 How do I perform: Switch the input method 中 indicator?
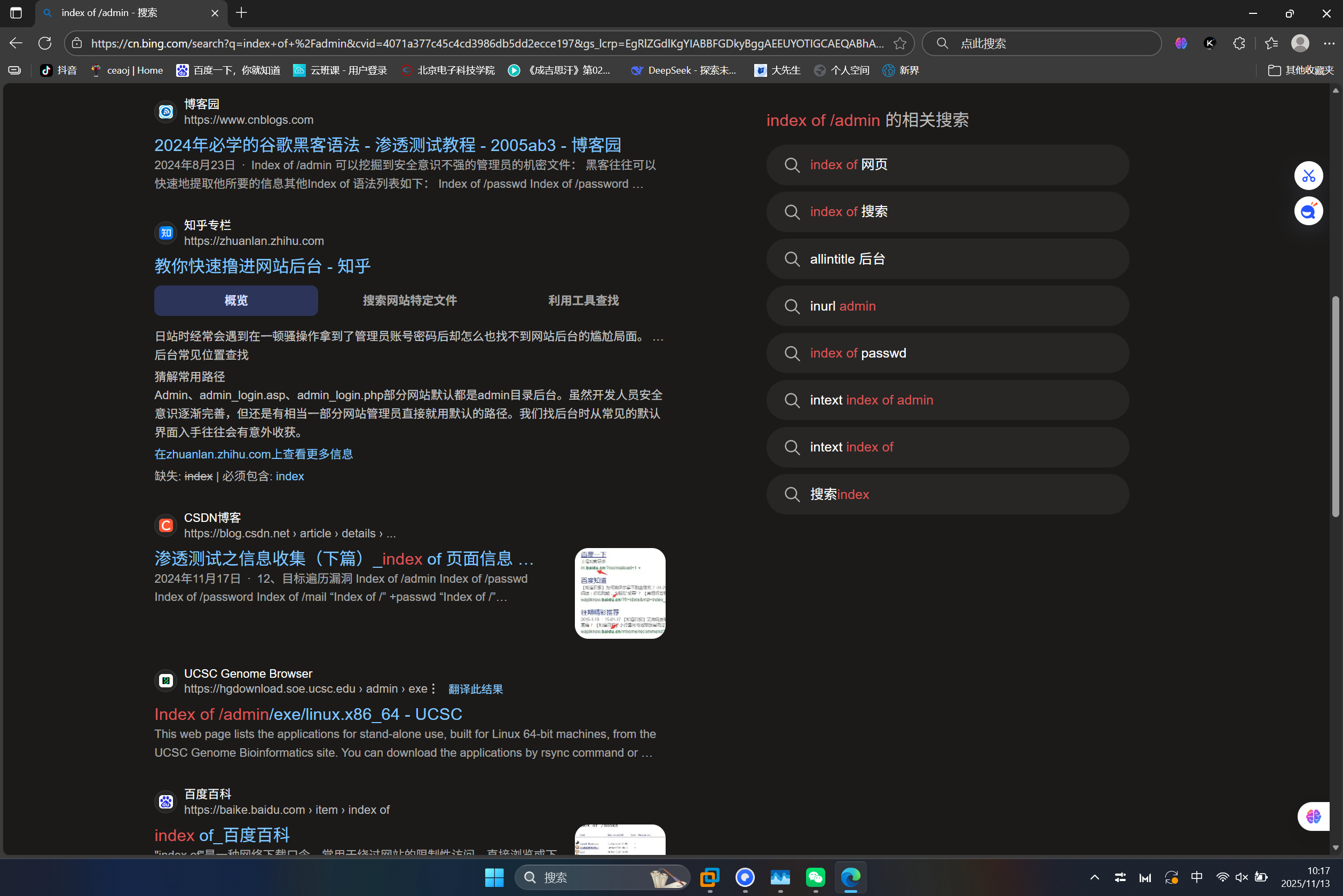point(1197,877)
